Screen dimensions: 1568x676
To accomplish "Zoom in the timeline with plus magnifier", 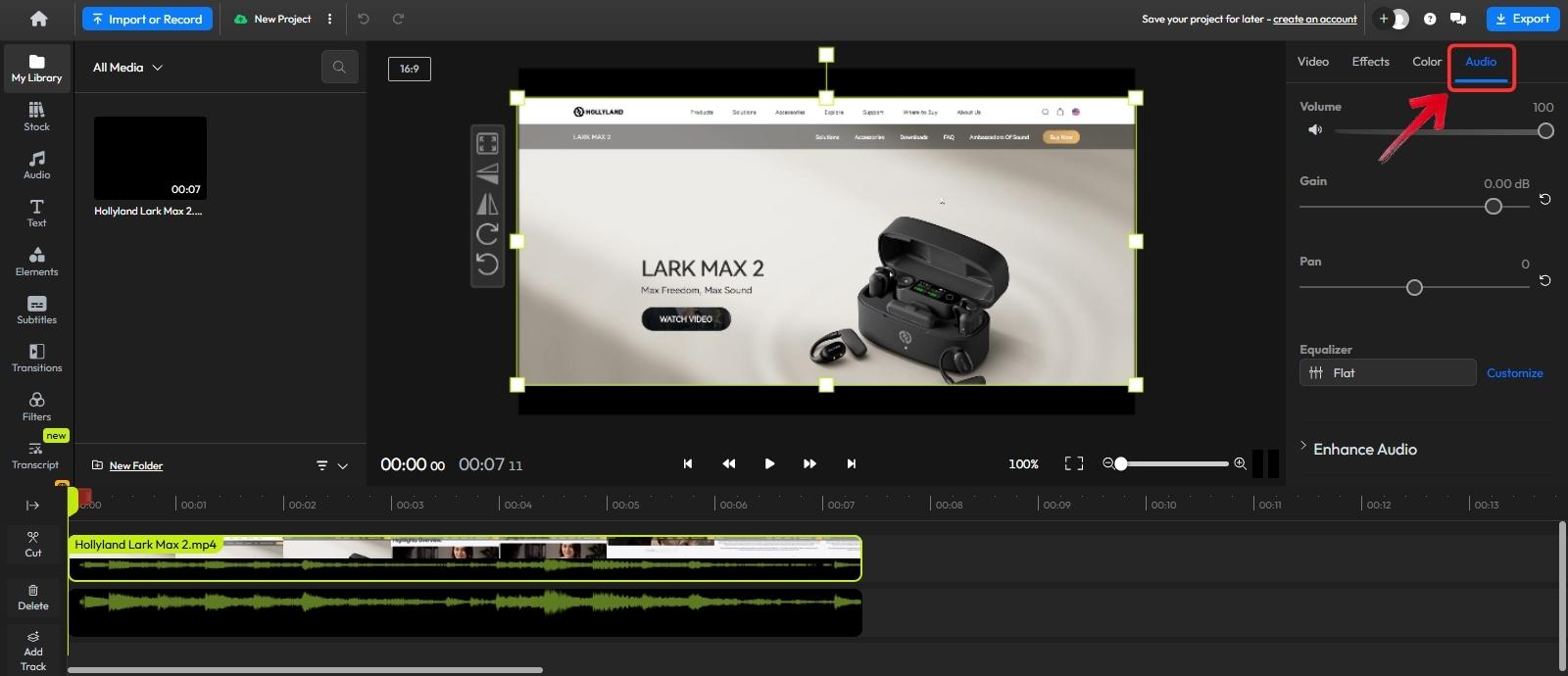I will [1240, 463].
